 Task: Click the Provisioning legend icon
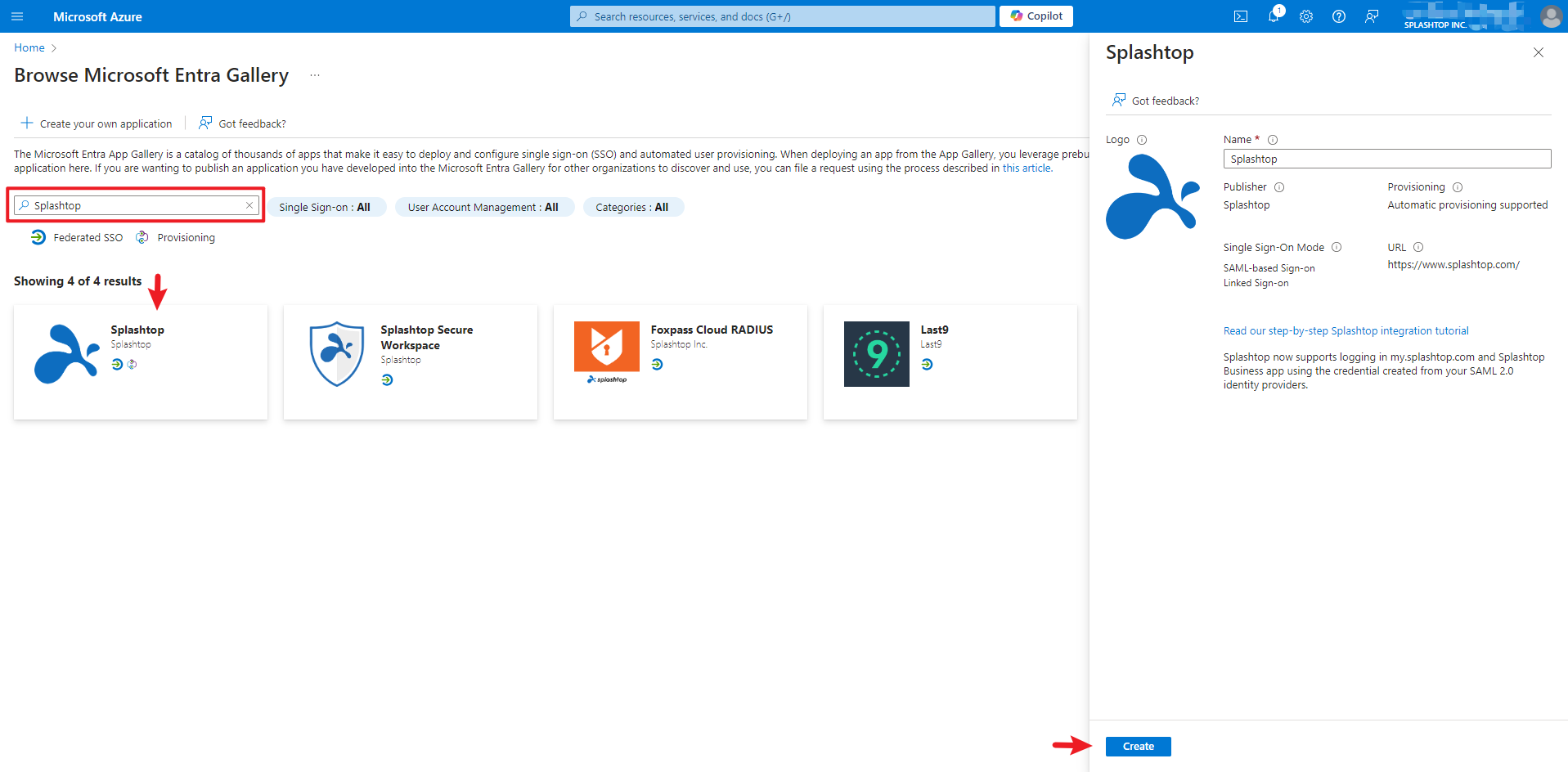(142, 237)
